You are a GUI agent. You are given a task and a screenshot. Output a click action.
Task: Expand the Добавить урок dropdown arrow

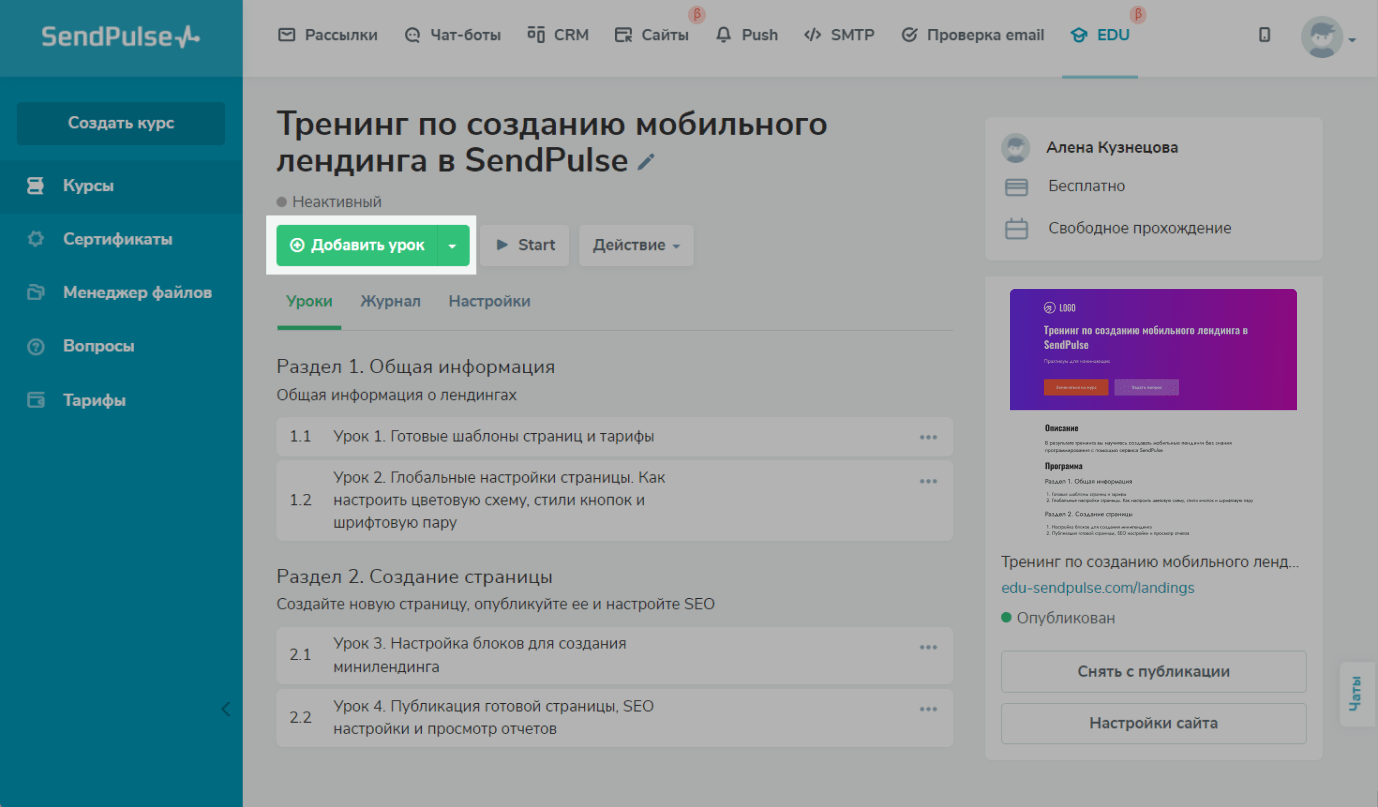coord(453,246)
